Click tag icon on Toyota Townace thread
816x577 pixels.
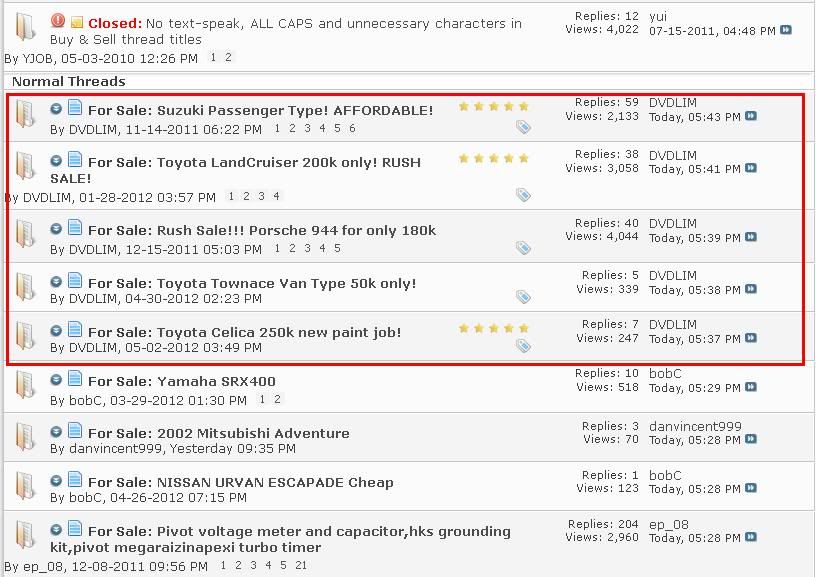click(x=523, y=297)
